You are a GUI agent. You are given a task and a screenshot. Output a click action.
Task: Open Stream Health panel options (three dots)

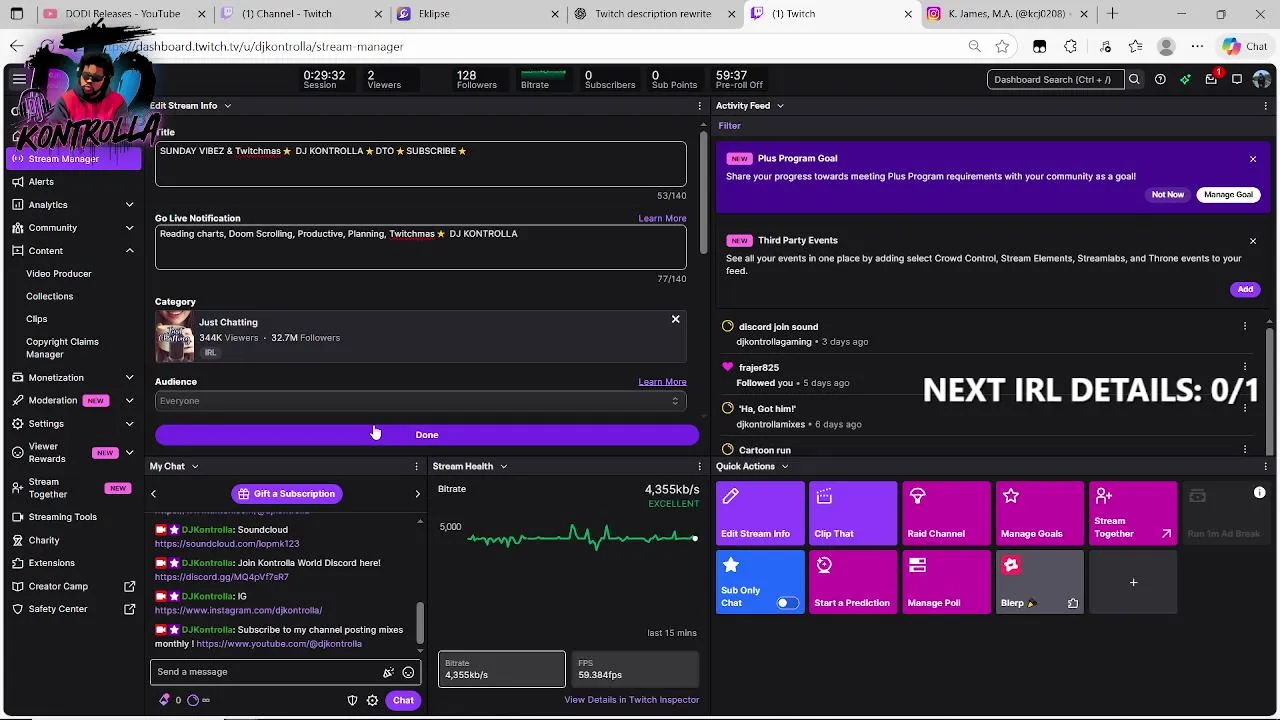[x=700, y=466]
